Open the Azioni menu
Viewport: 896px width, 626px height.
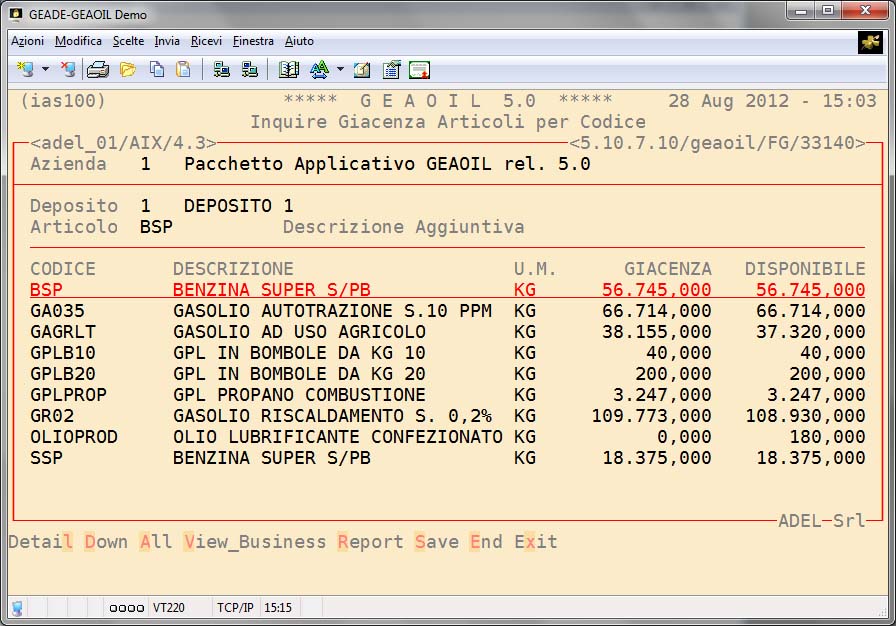point(27,41)
